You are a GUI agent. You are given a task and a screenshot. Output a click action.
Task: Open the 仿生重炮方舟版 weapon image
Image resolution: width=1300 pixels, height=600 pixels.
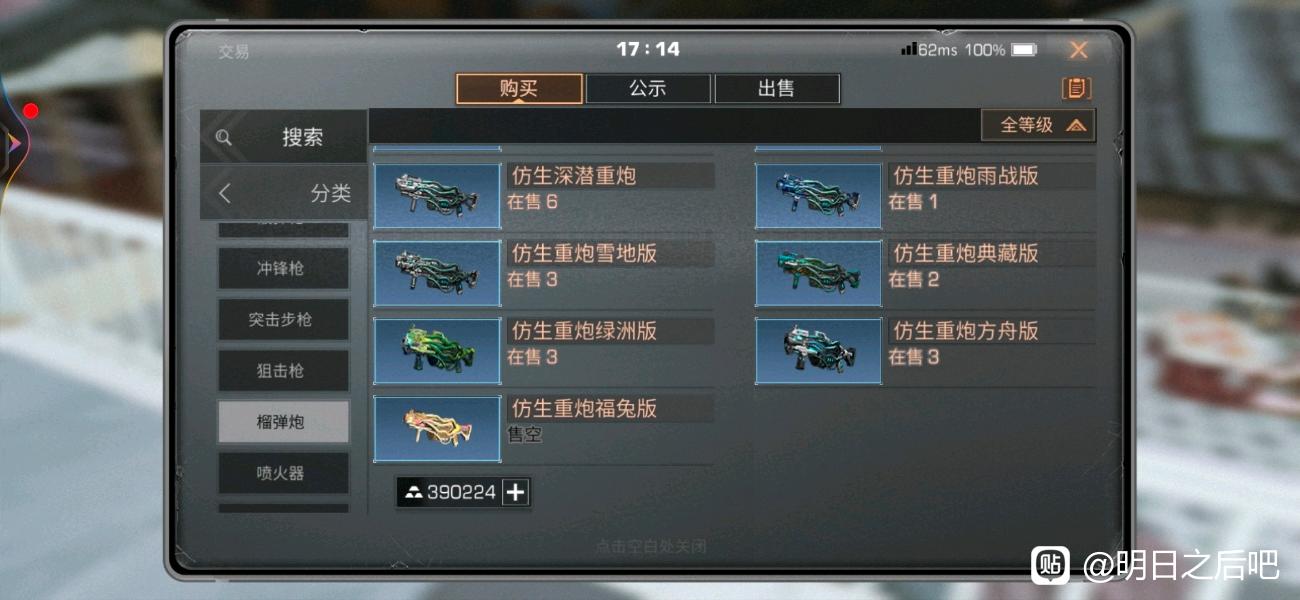pyautogui.click(x=818, y=351)
